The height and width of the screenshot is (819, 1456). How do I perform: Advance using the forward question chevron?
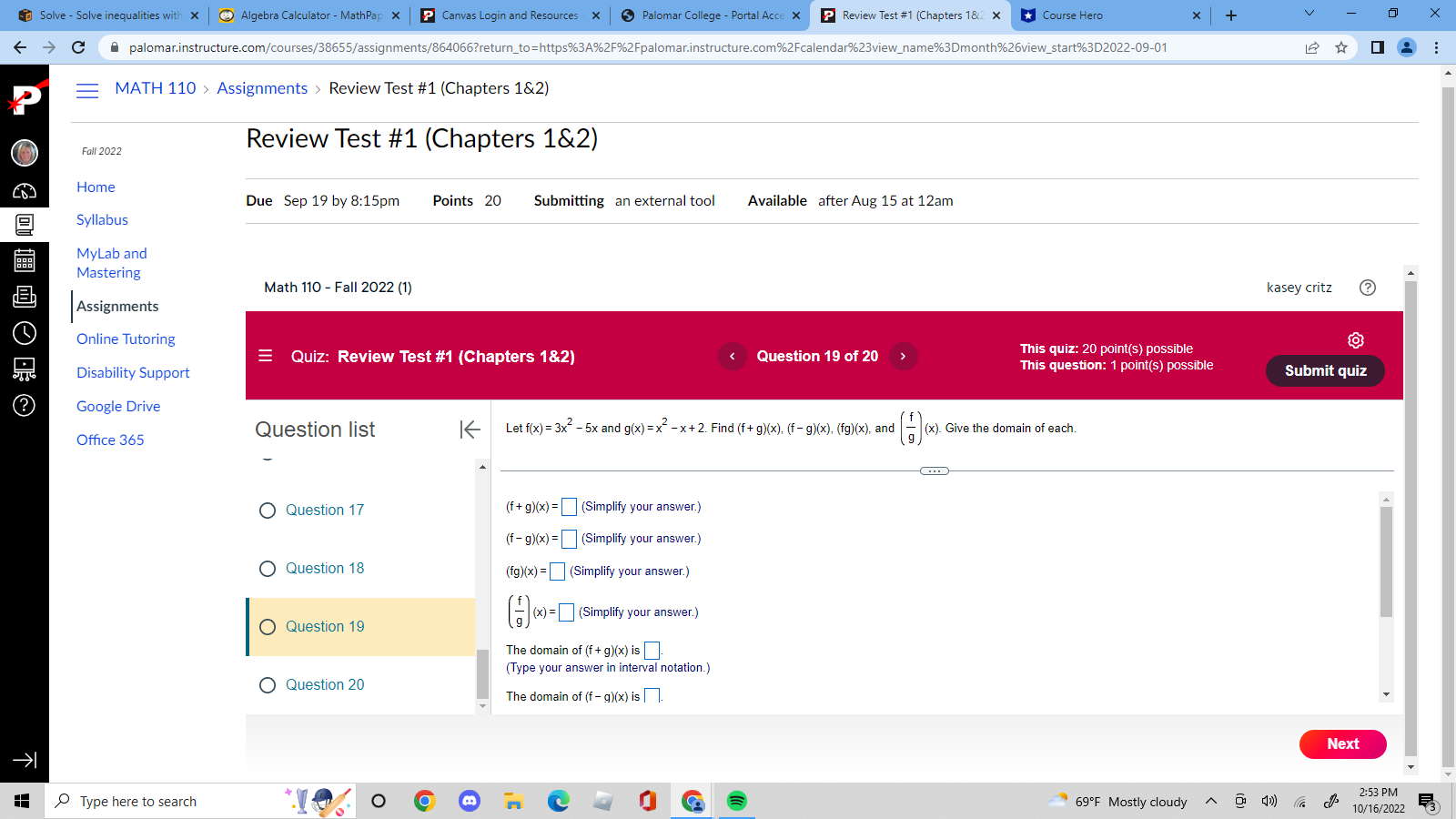coord(904,356)
